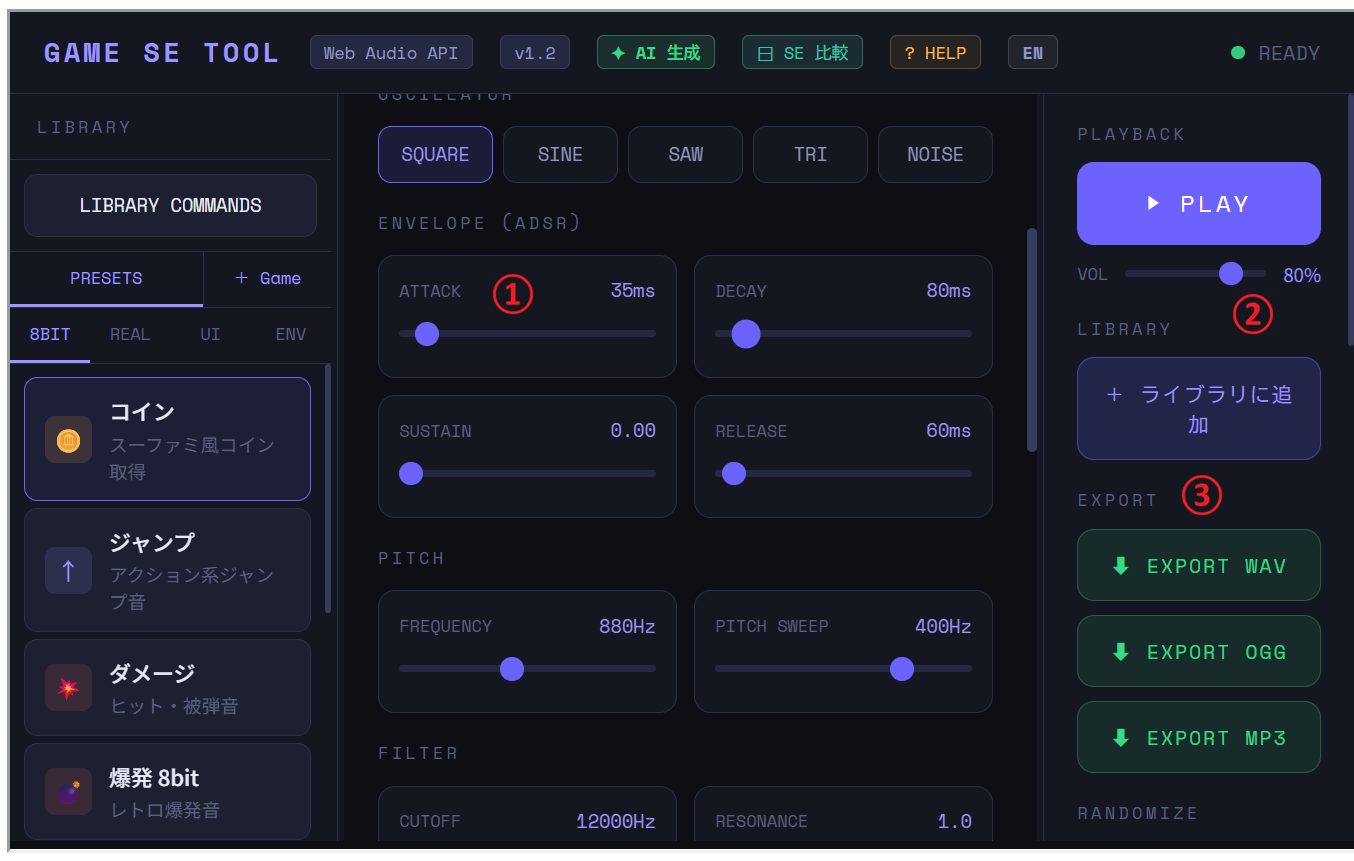Screen dimensions: 1354x861
Task: Click the VOL slider handle
Action: click(x=1231, y=274)
